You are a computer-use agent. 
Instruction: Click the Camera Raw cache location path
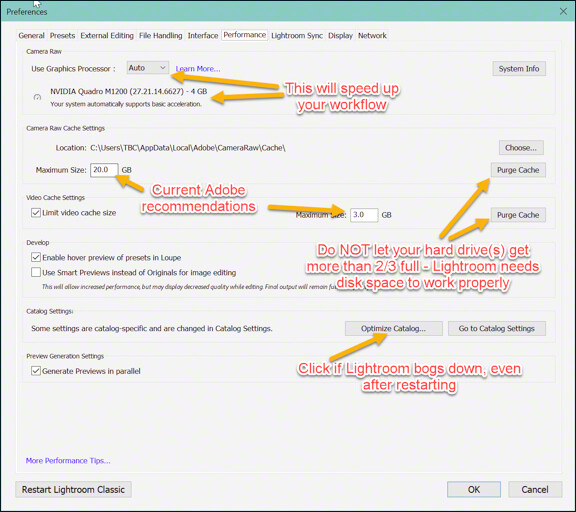188,148
